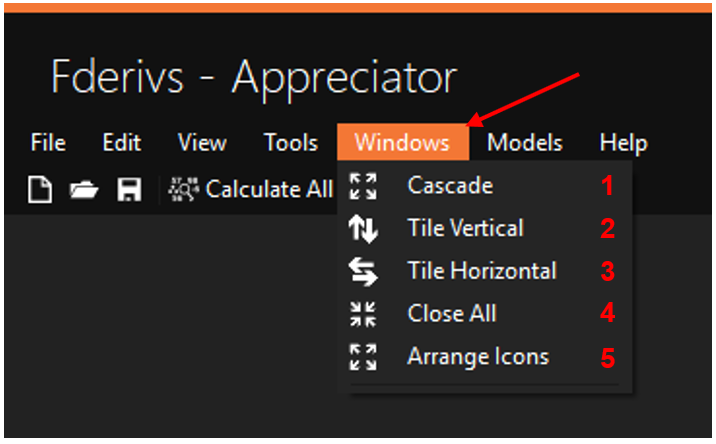Image resolution: width=716 pixels, height=444 pixels.
Task: Click the Save floppy disk icon
Action: [x=129, y=189]
